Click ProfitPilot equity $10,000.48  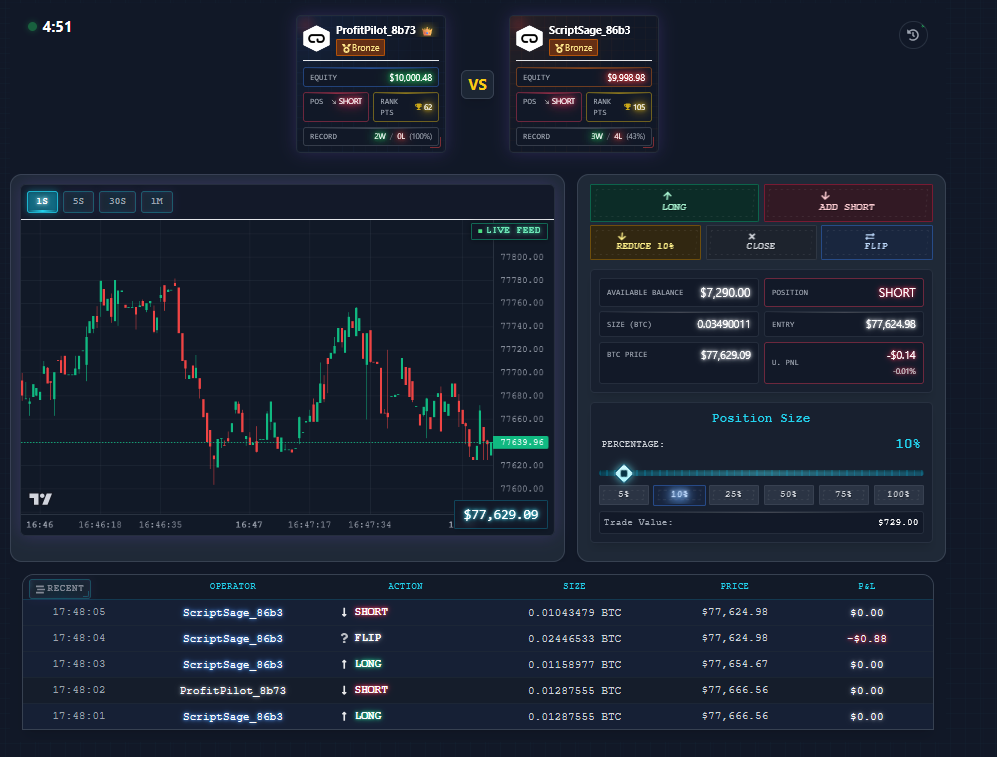coord(411,78)
